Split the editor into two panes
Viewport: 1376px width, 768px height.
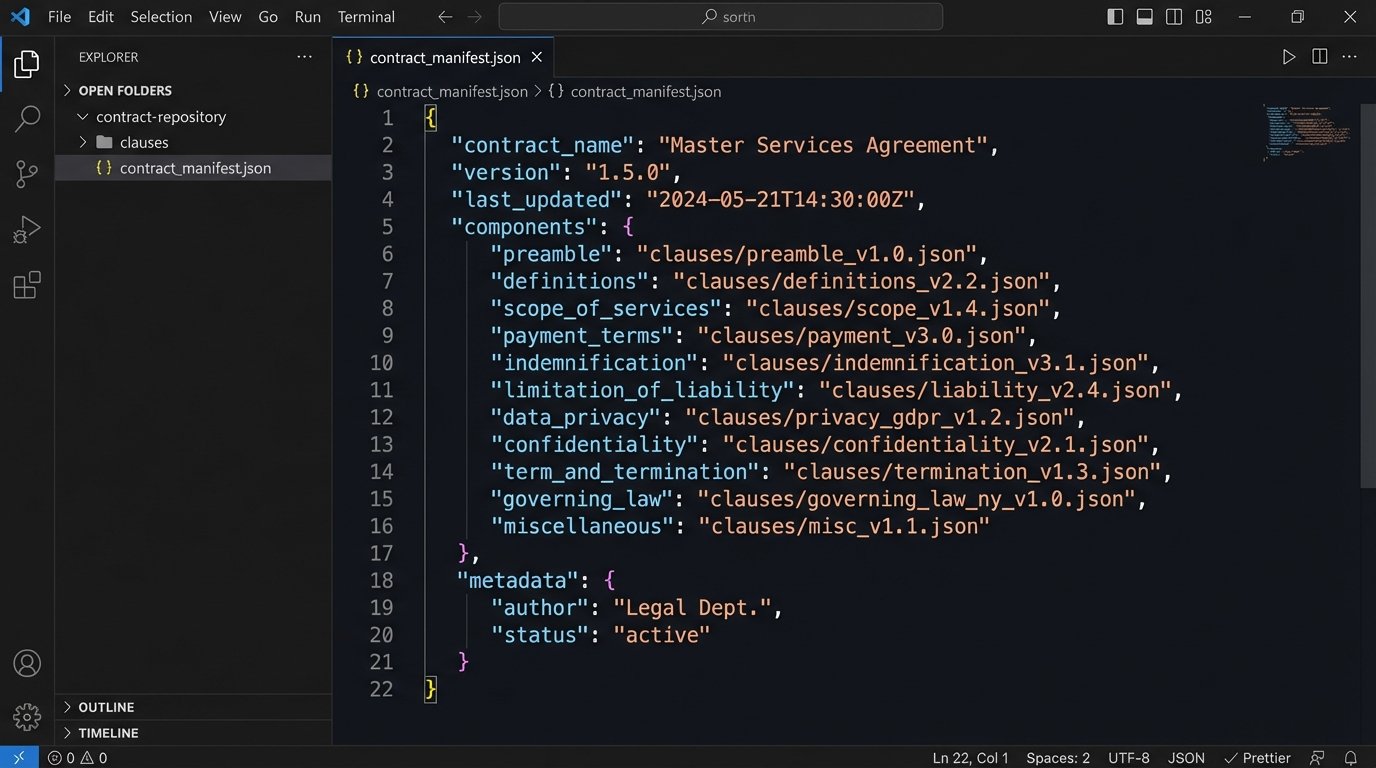pos(1319,57)
